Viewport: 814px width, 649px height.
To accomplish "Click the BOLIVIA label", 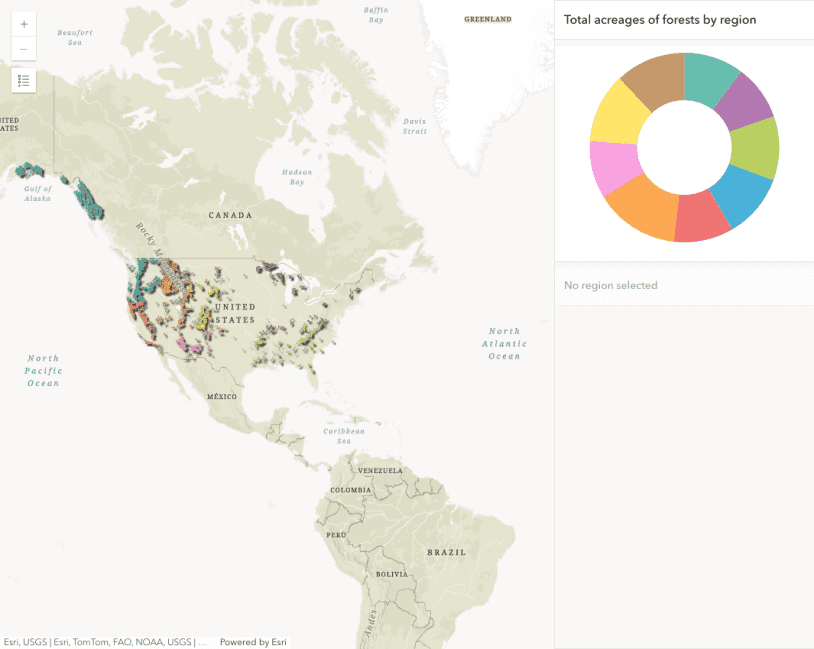I will point(392,574).
